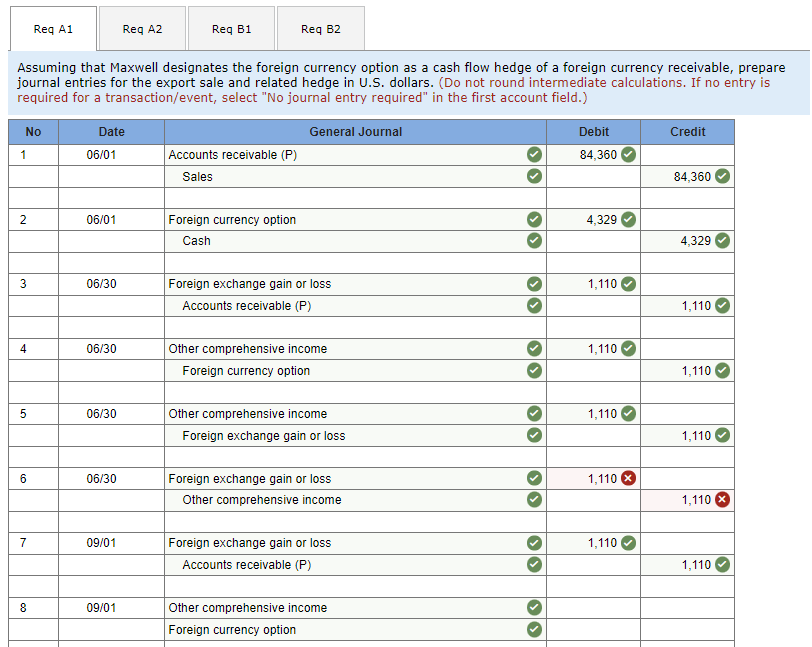Select entry 8 Foreign currency option field
This screenshot has height=647, width=812.
coord(355,629)
